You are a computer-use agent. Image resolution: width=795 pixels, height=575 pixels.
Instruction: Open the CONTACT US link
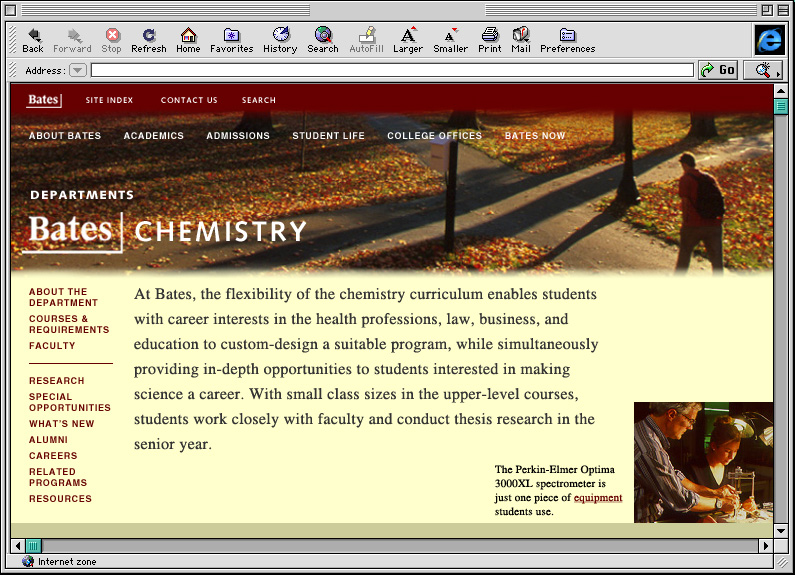[189, 100]
